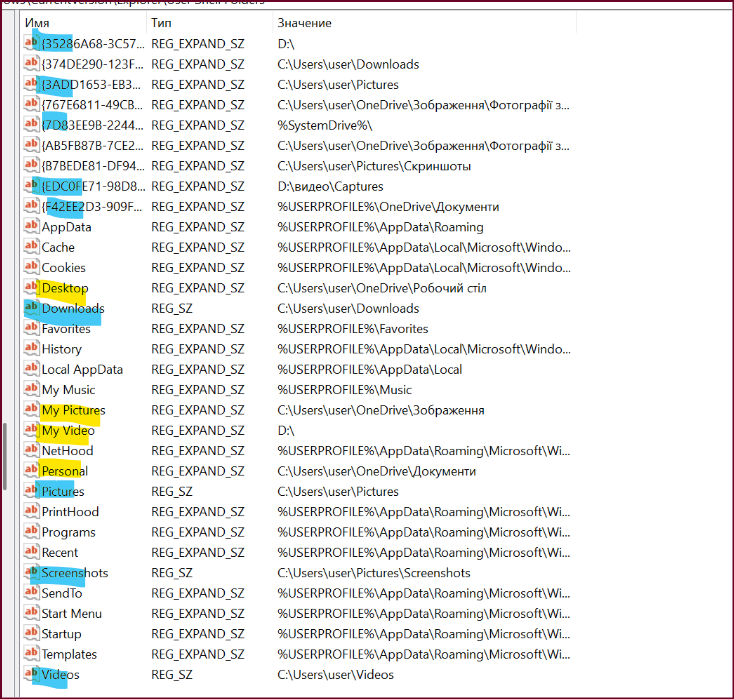Click the C:\Users\user\Pictures\Скриншоты data
Image resolution: width=734 pixels, height=699 pixels.
click(x=374, y=166)
